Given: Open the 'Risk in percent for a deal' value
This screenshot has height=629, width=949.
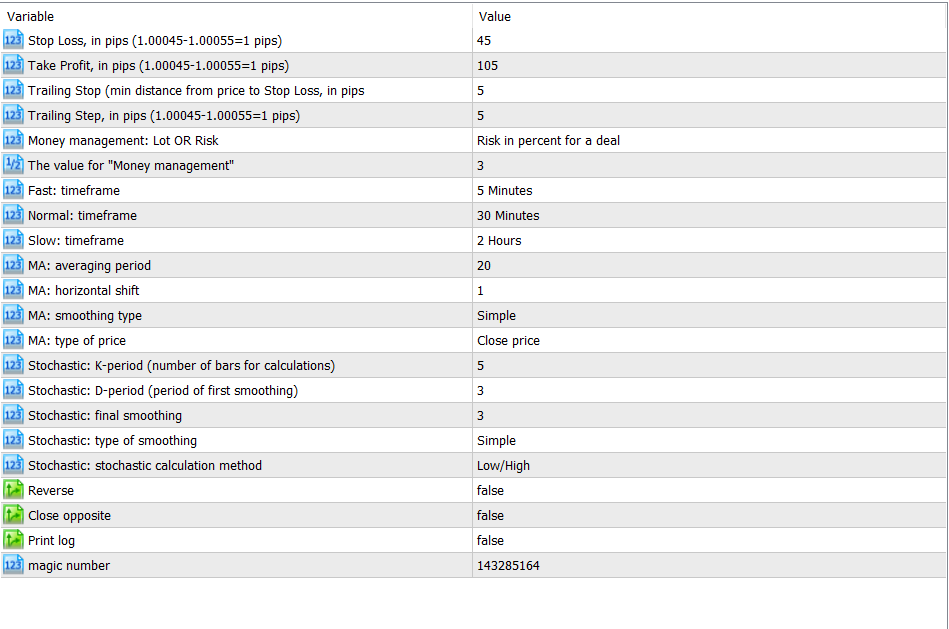Looking at the screenshot, I should pos(548,140).
